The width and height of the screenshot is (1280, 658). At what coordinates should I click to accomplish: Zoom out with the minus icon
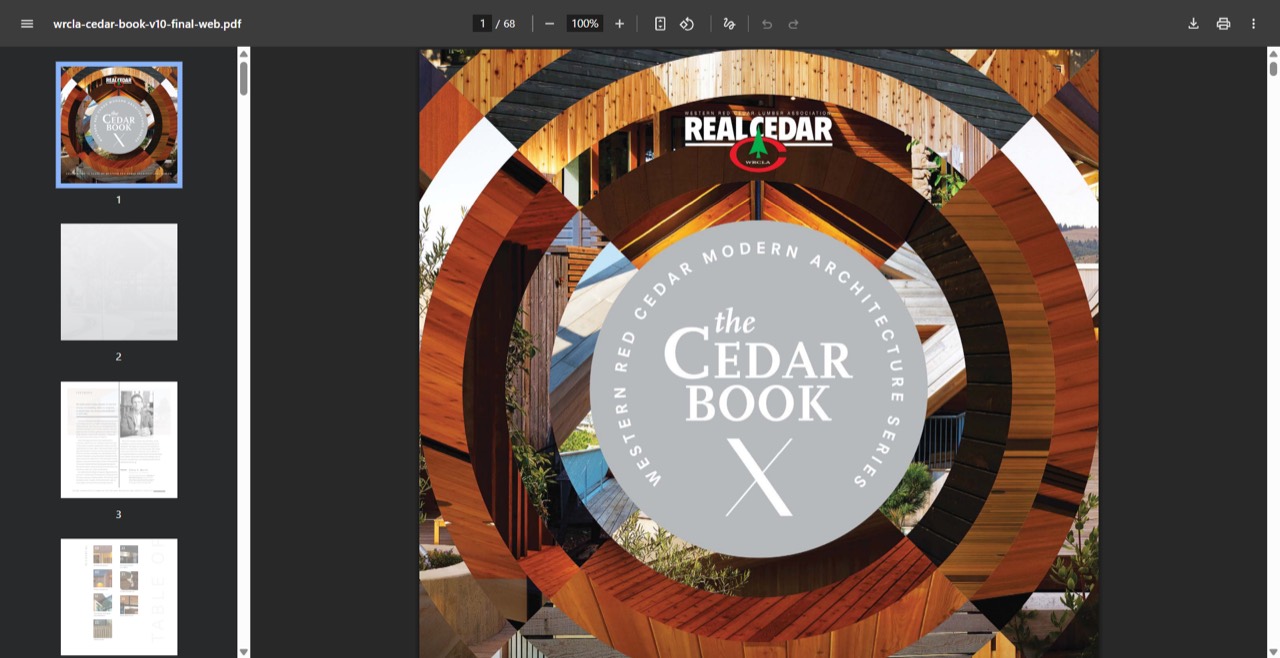click(x=550, y=24)
